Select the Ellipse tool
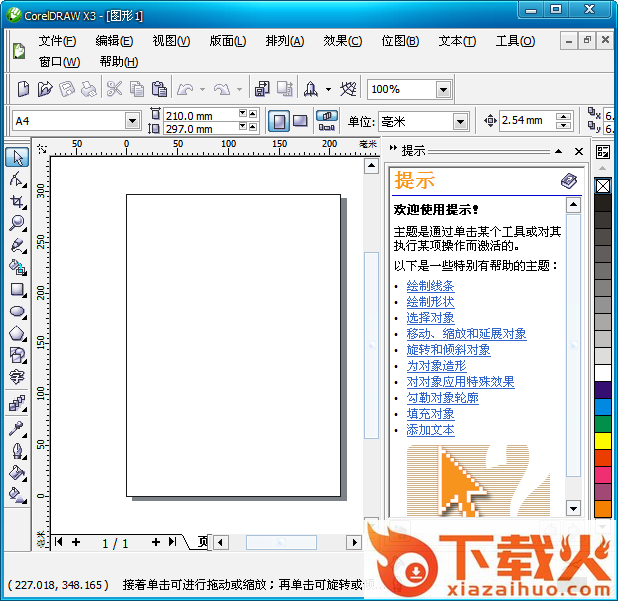 tap(17, 312)
